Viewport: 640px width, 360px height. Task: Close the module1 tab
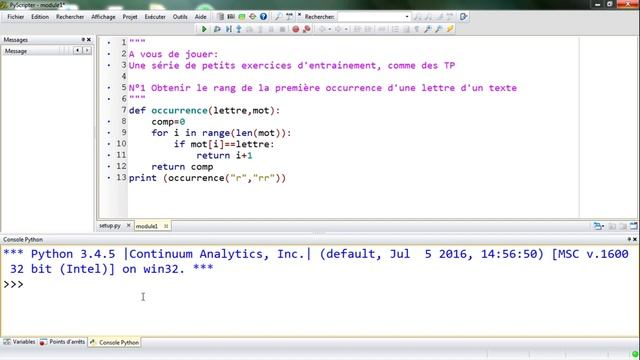pos(166,226)
